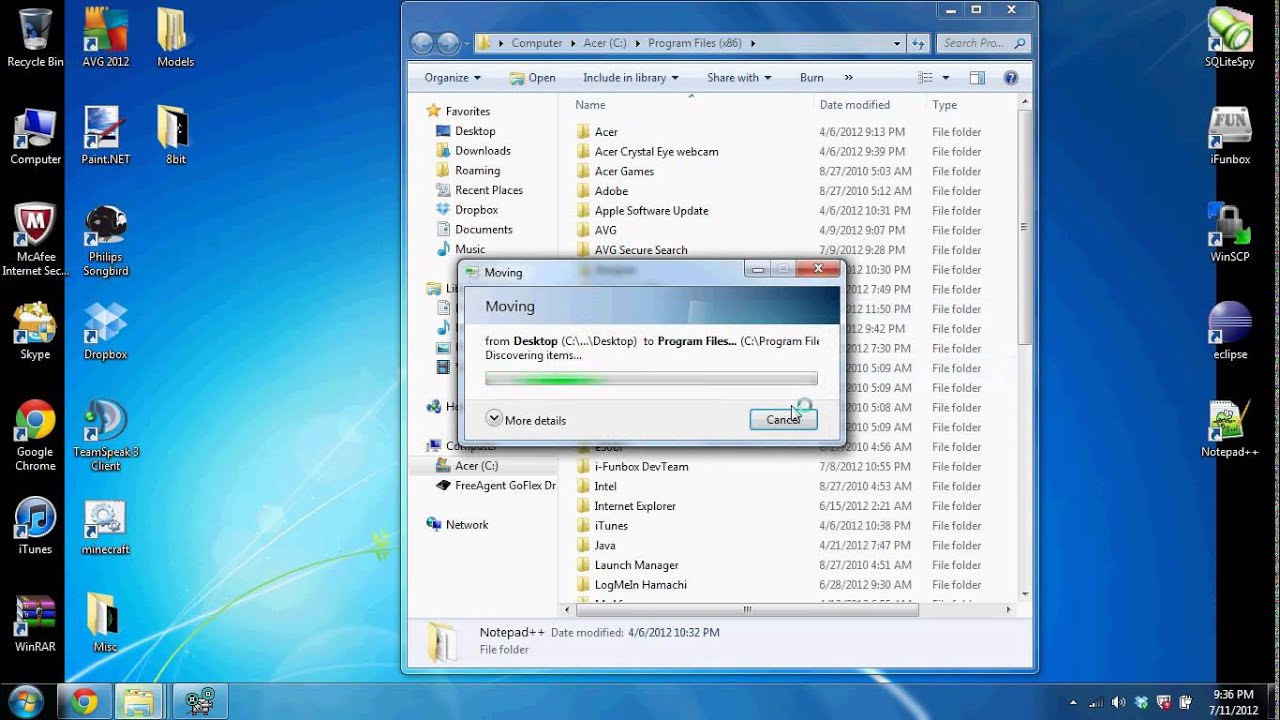Toggle the Explorer preview pane icon
The image size is (1280, 720).
(x=977, y=77)
